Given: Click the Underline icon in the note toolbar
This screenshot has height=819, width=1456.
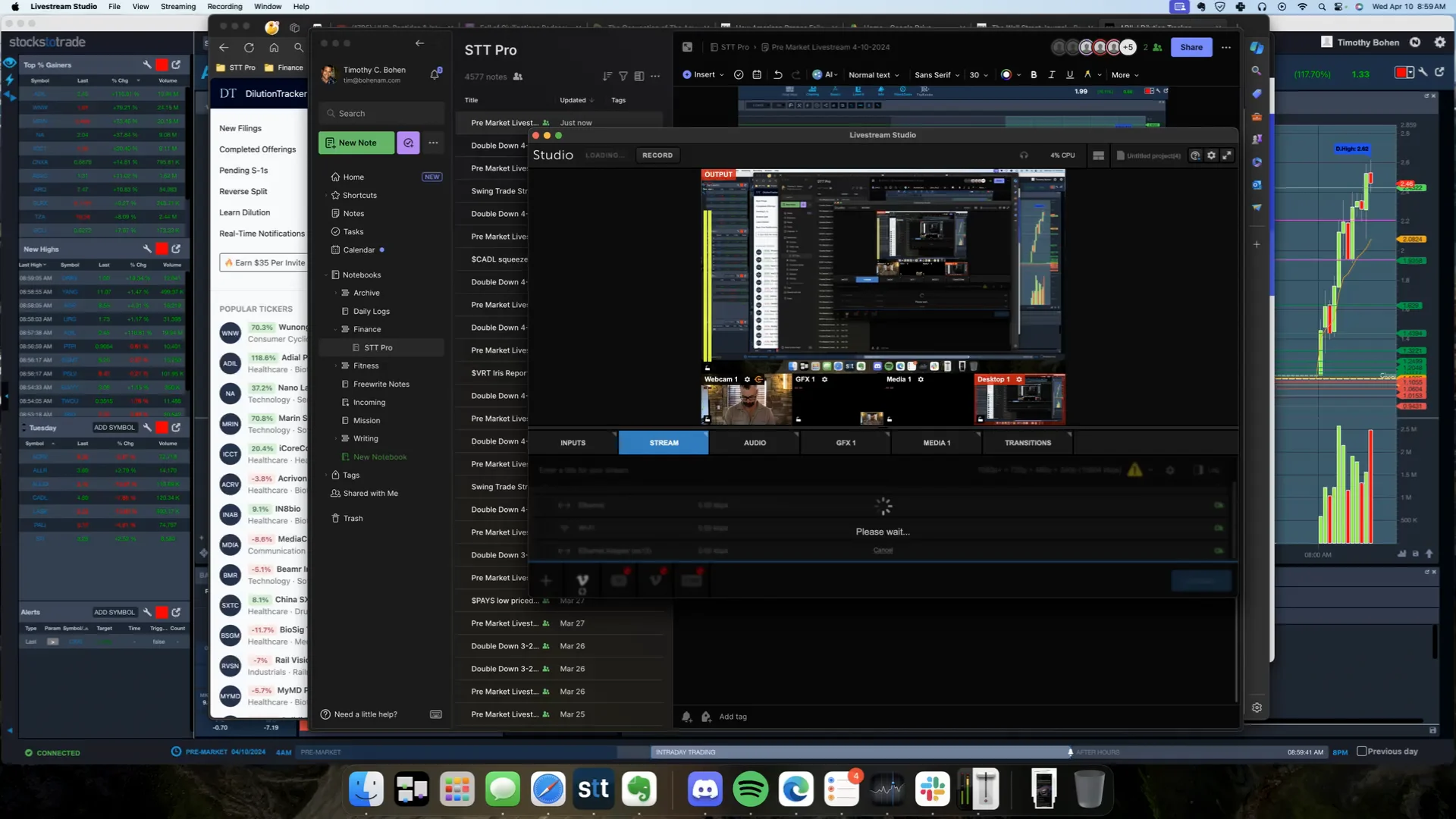Looking at the screenshot, I should 1070,74.
